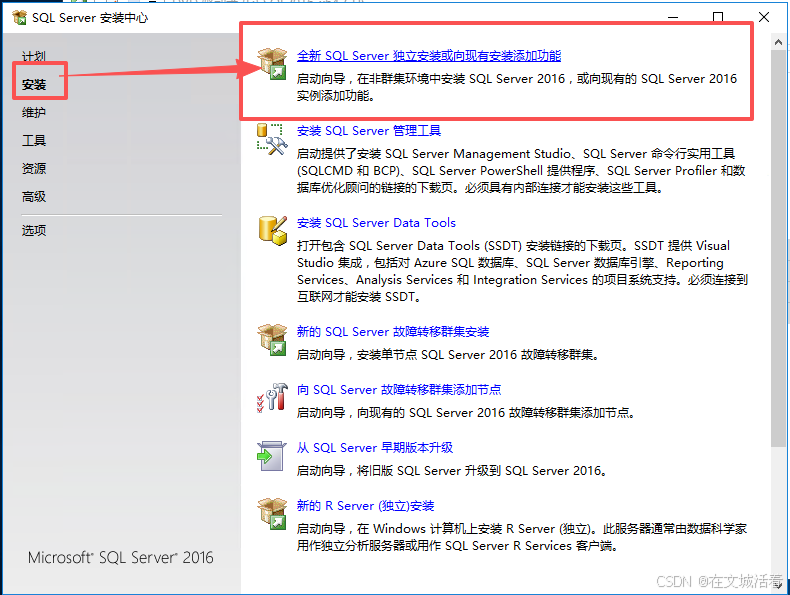The image size is (790, 595).
Task: Click the scrollbar track below the thumb
Action: (x=778, y=511)
